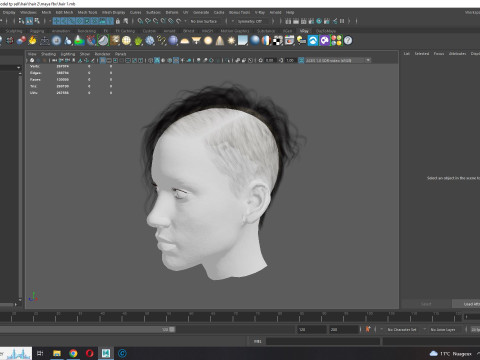Click the V-Ray dome light shelf icon
Viewport: 480px width, 360px height.
pyautogui.click(x=185, y=41)
